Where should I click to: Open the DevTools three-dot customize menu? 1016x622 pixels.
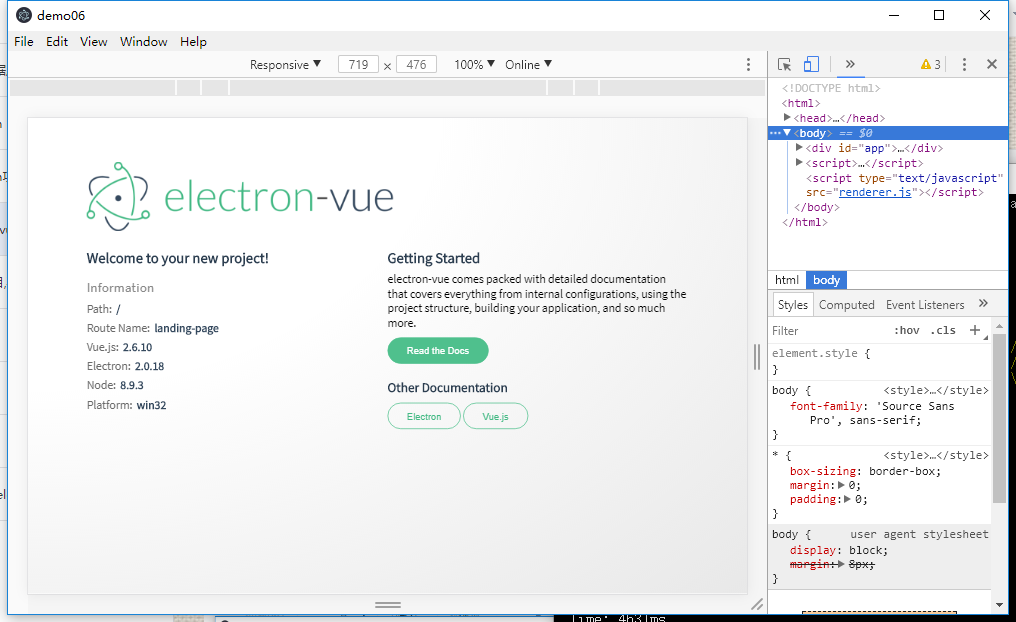point(964,64)
